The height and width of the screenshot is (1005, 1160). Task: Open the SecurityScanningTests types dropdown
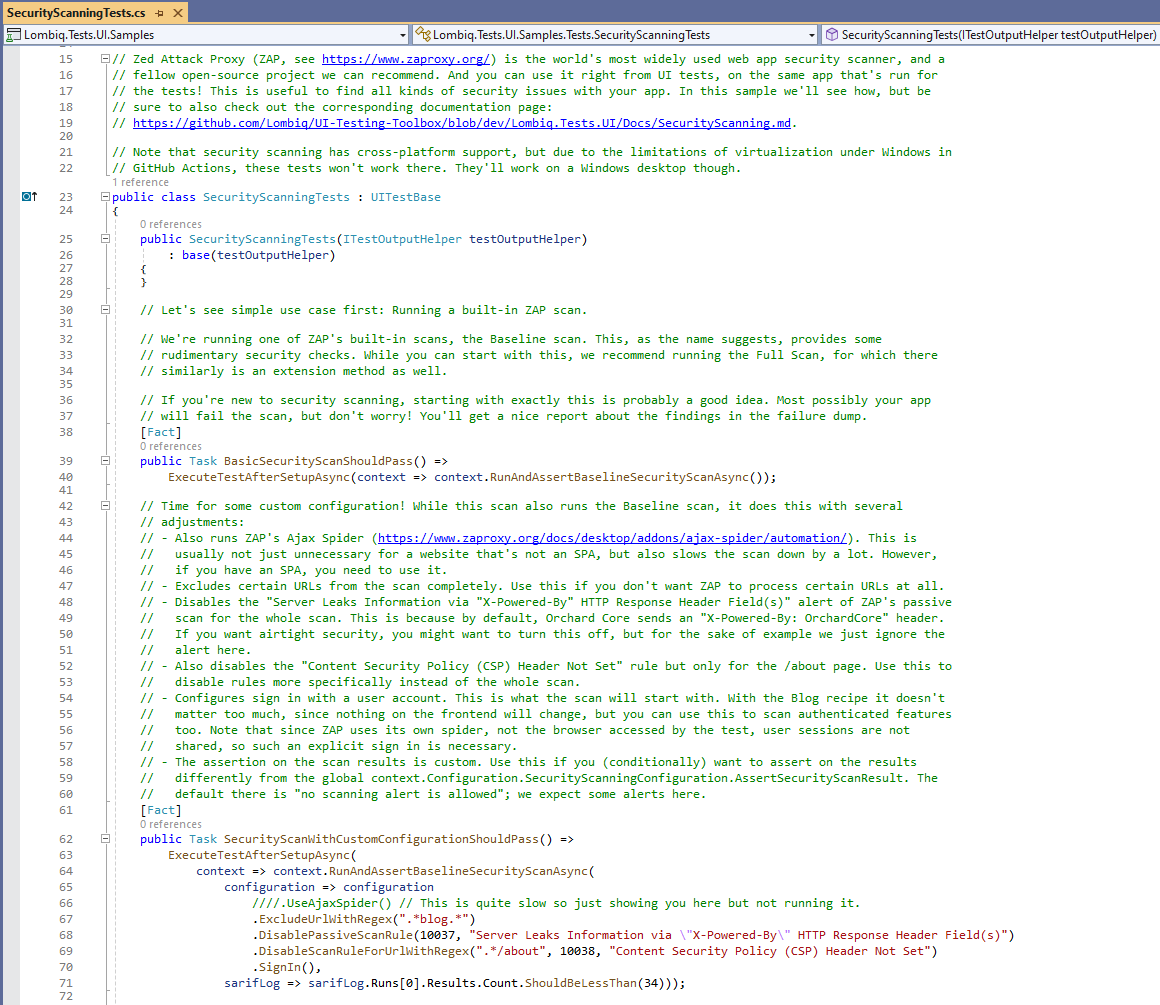616,35
